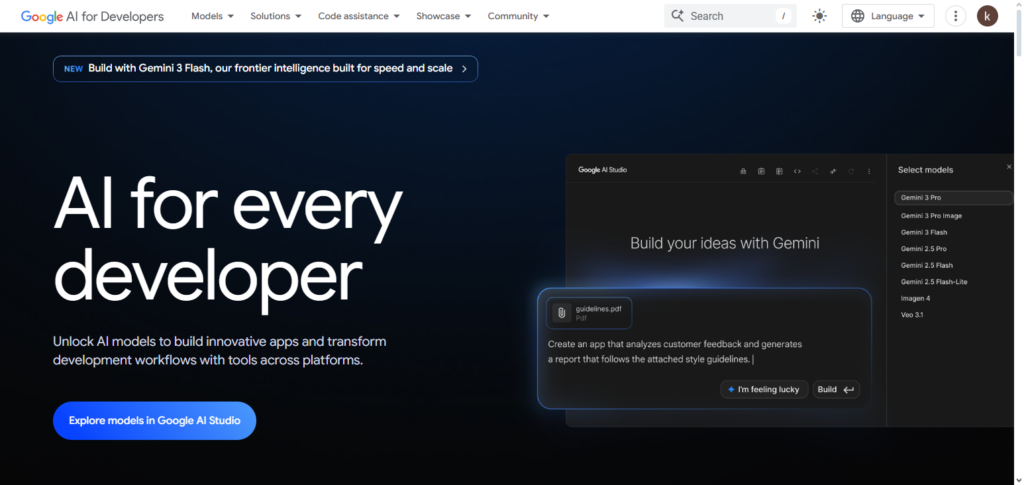This screenshot has height=485, width=1024.
Task: Click the Build button in prompt box
Action: click(836, 390)
